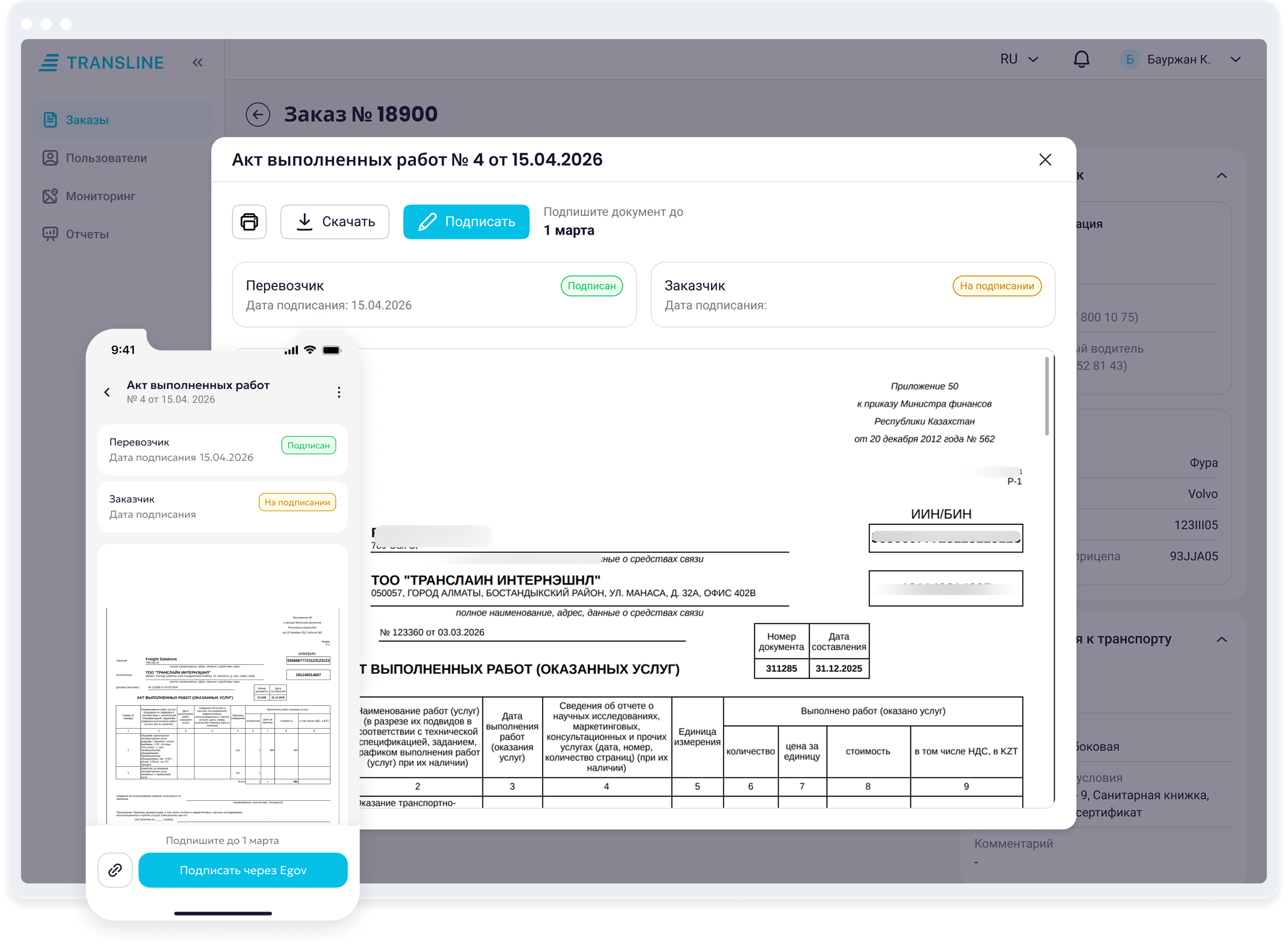Open notifications bell icon

coord(1081,59)
